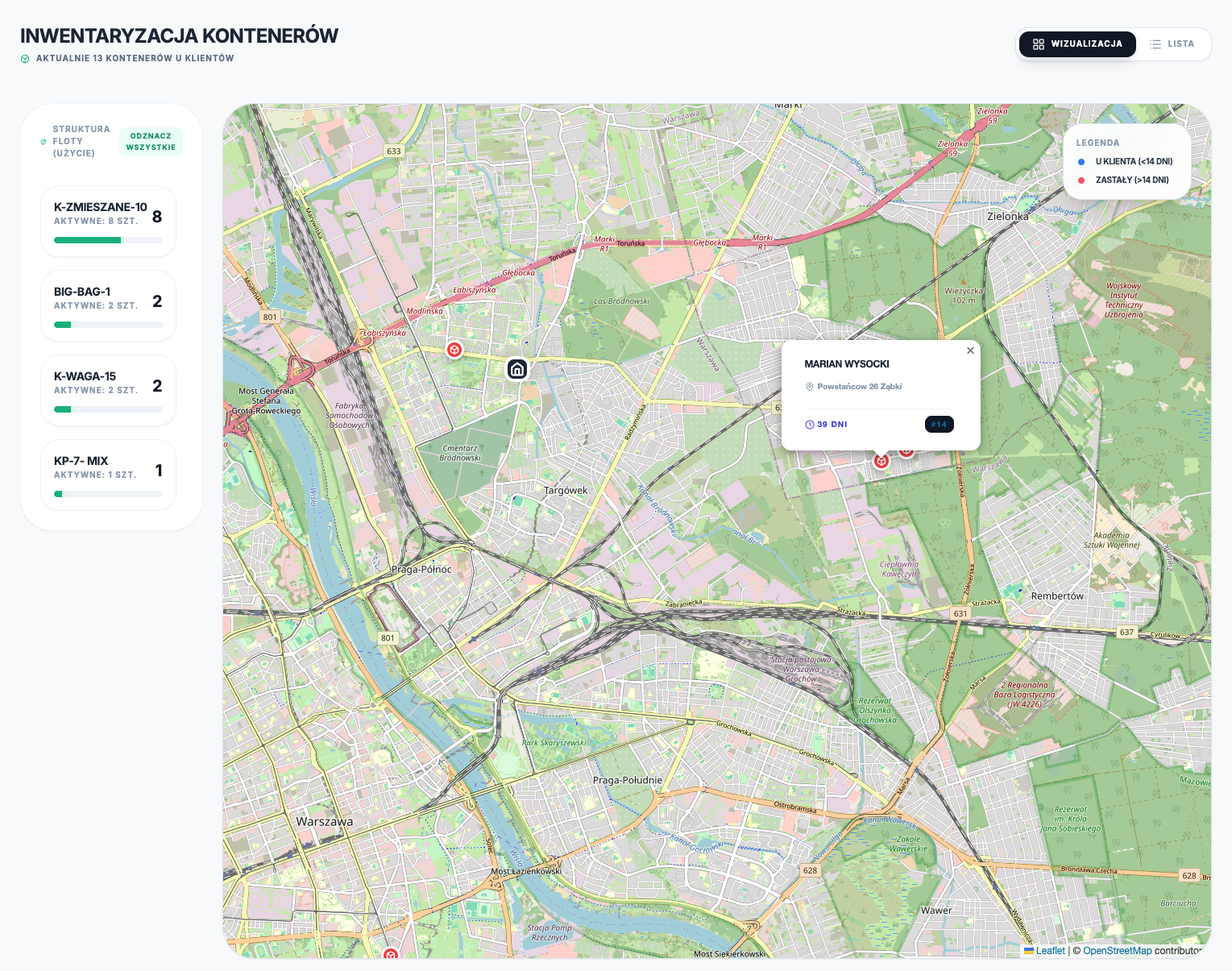Click the INWENTARYZACJA KONTENERÓW page title
This screenshot has height=971, width=1232.
point(179,36)
